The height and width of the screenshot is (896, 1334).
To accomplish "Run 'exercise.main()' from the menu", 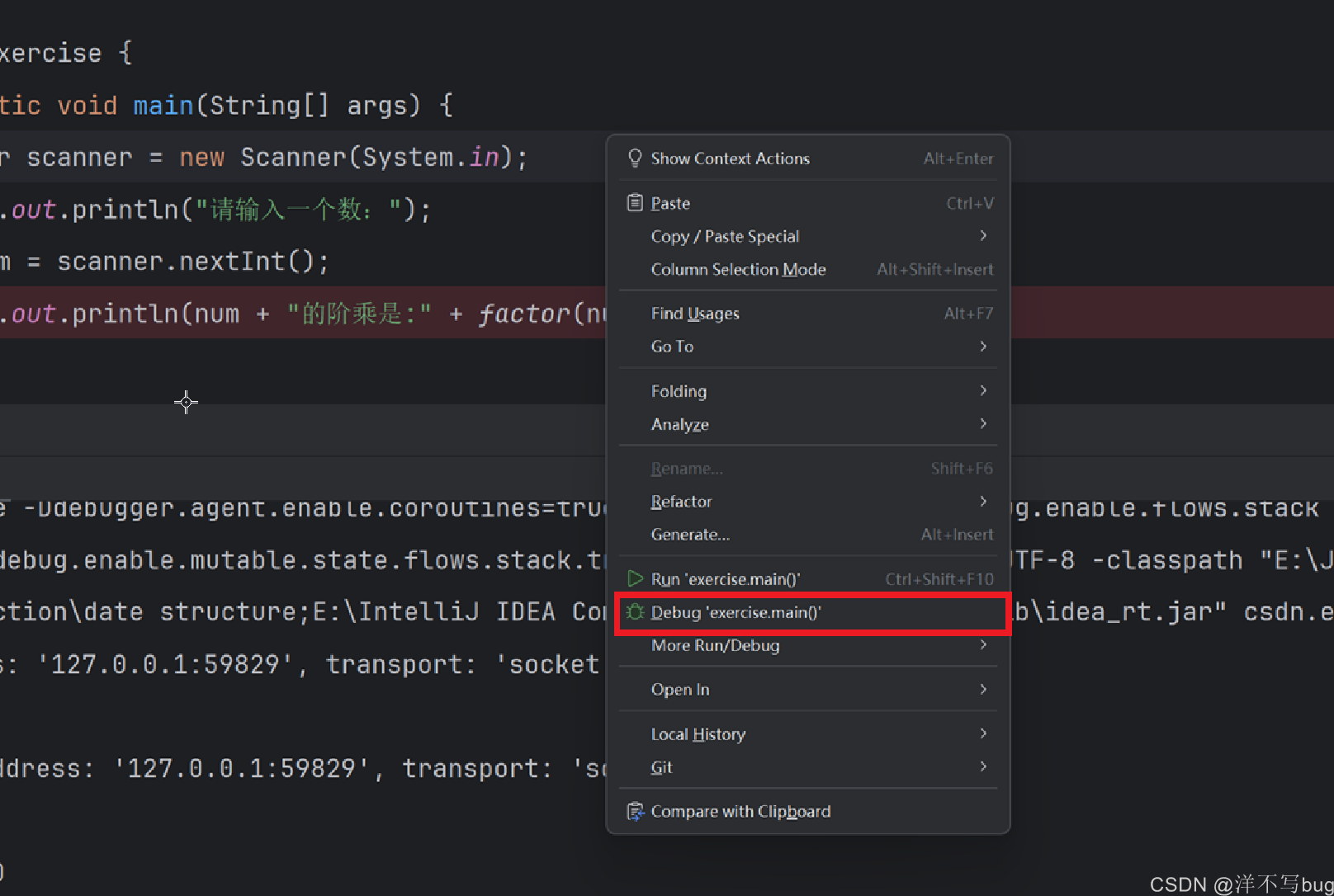I will pos(808,579).
